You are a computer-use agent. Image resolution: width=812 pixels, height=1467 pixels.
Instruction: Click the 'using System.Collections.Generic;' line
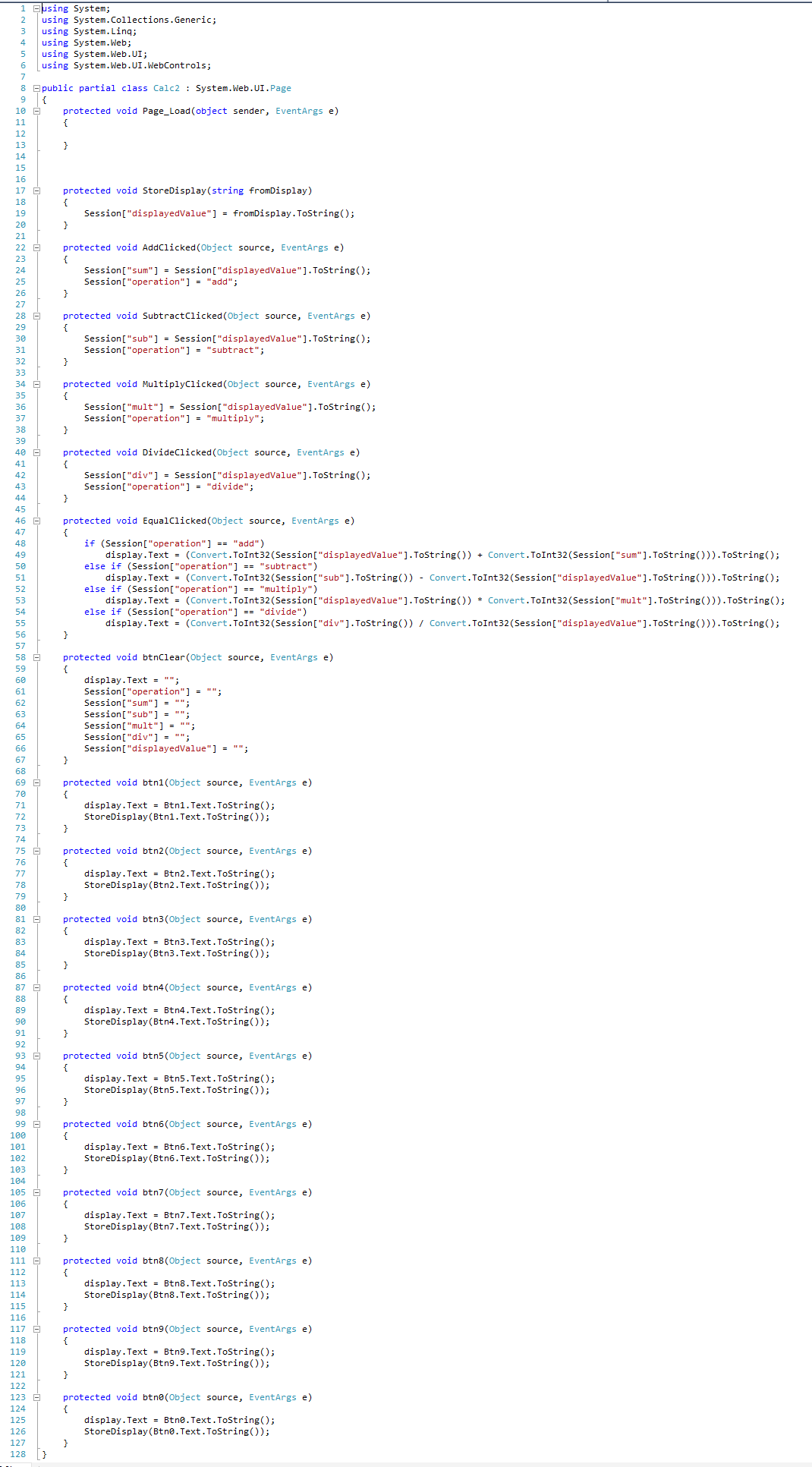tap(129, 20)
